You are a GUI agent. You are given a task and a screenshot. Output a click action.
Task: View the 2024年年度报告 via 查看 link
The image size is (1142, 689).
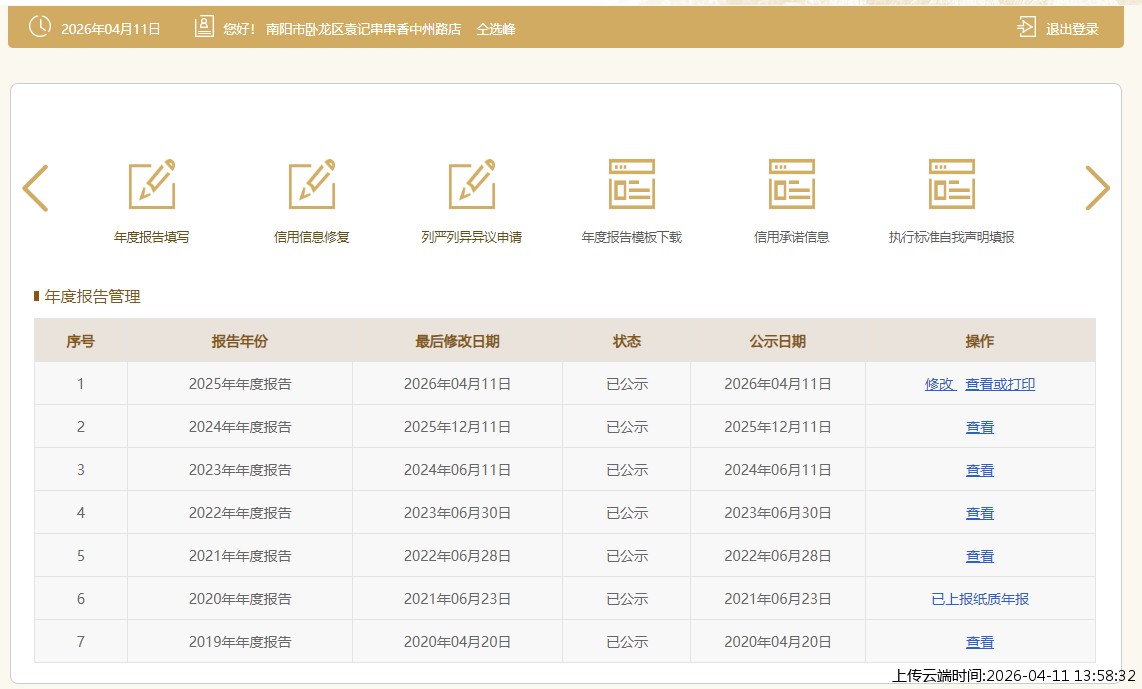(x=980, y=427)
